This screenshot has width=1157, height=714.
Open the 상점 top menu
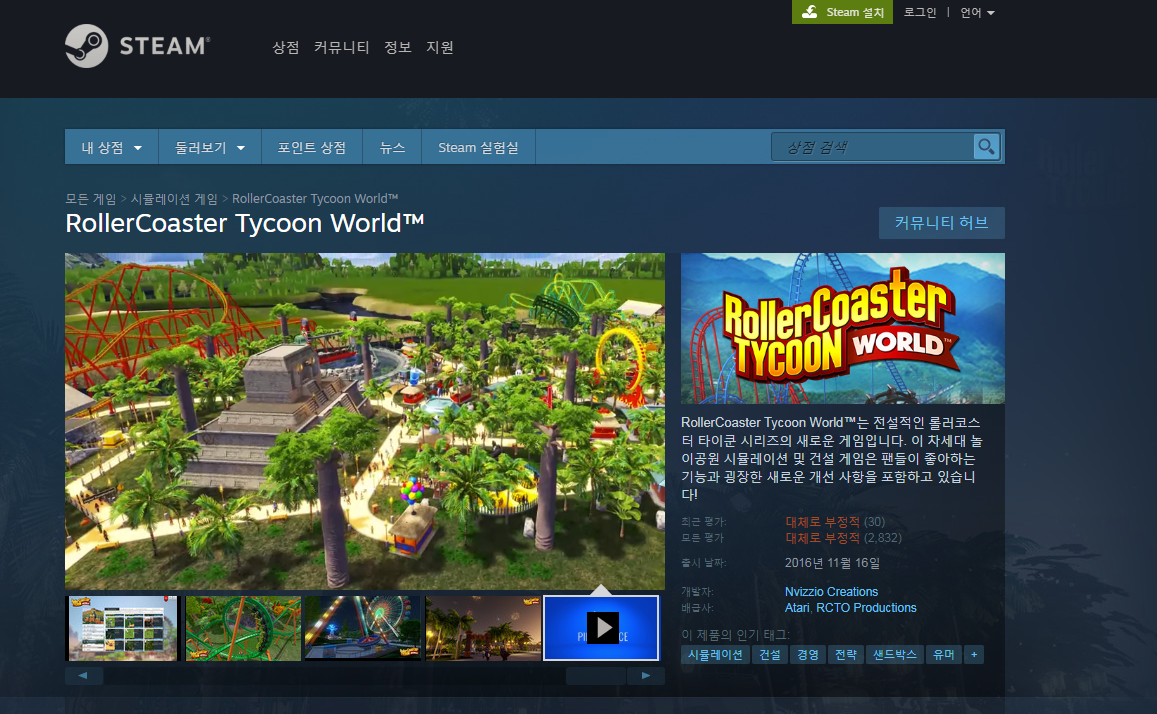click(286, 47)
